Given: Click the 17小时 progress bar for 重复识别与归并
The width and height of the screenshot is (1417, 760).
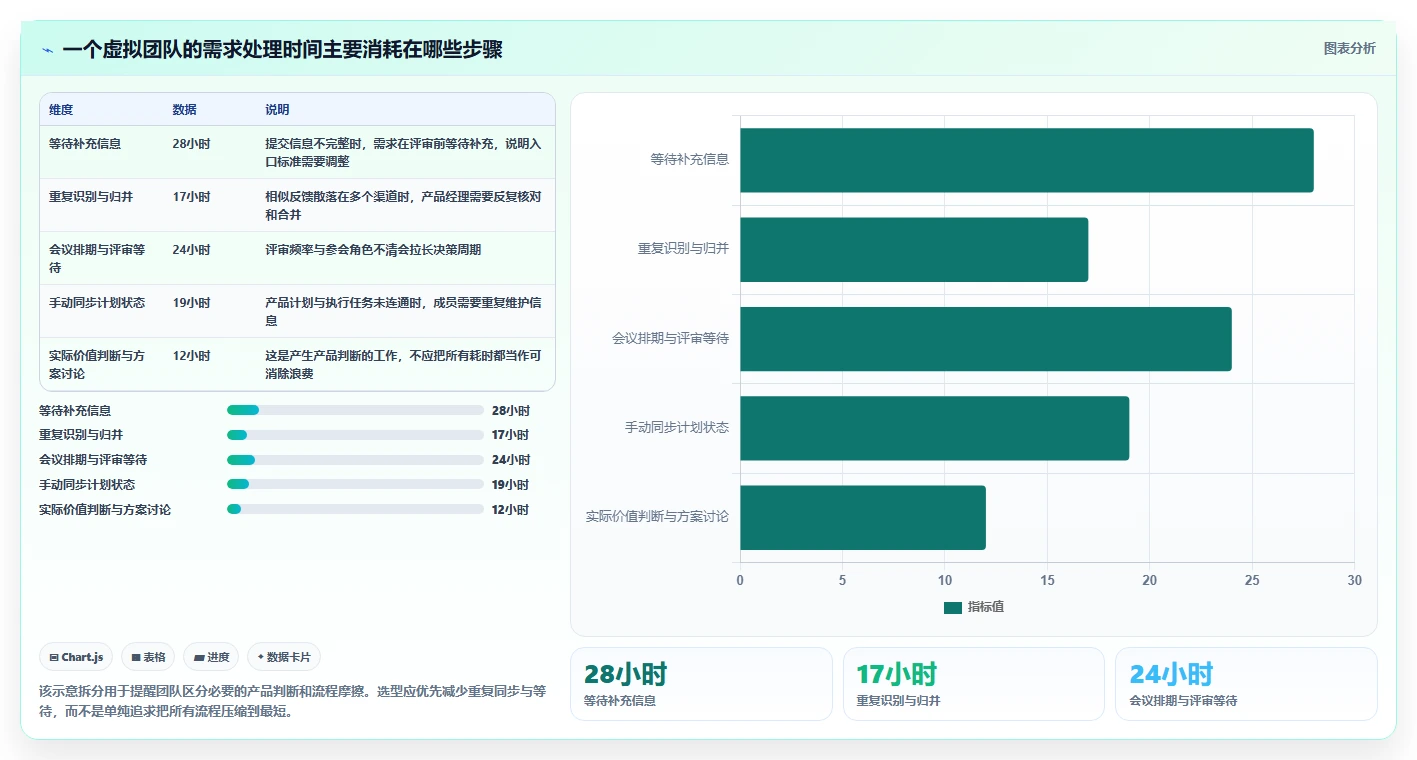Looking at the screenshot, I should point(355,435).
